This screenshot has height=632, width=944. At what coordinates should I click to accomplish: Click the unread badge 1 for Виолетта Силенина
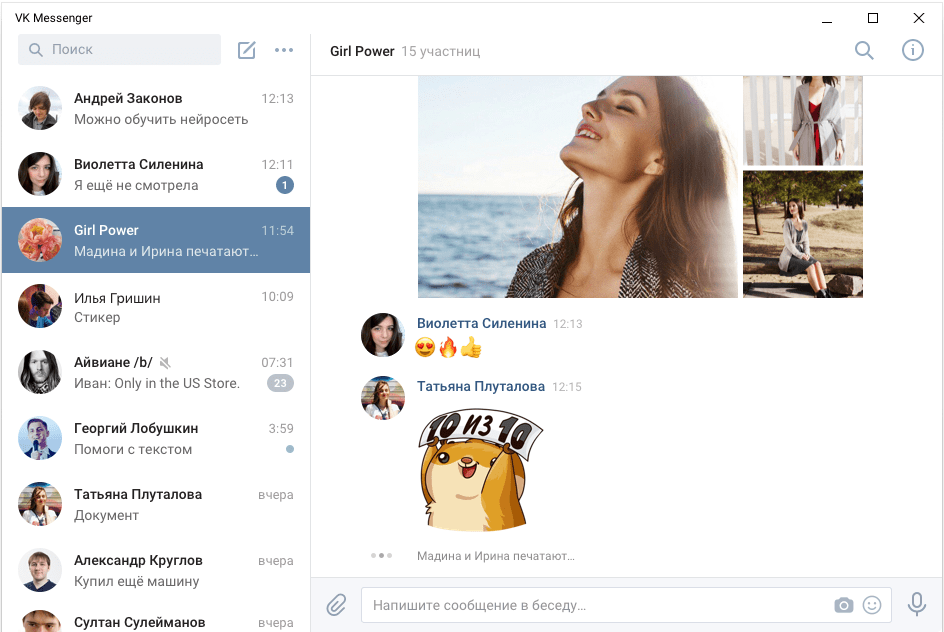285,185
